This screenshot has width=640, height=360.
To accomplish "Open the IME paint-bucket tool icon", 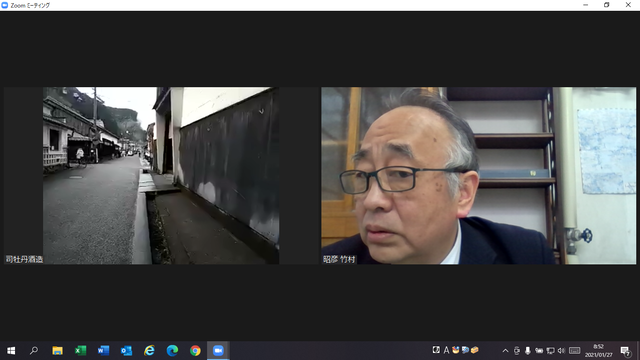I will pos(456,350).
